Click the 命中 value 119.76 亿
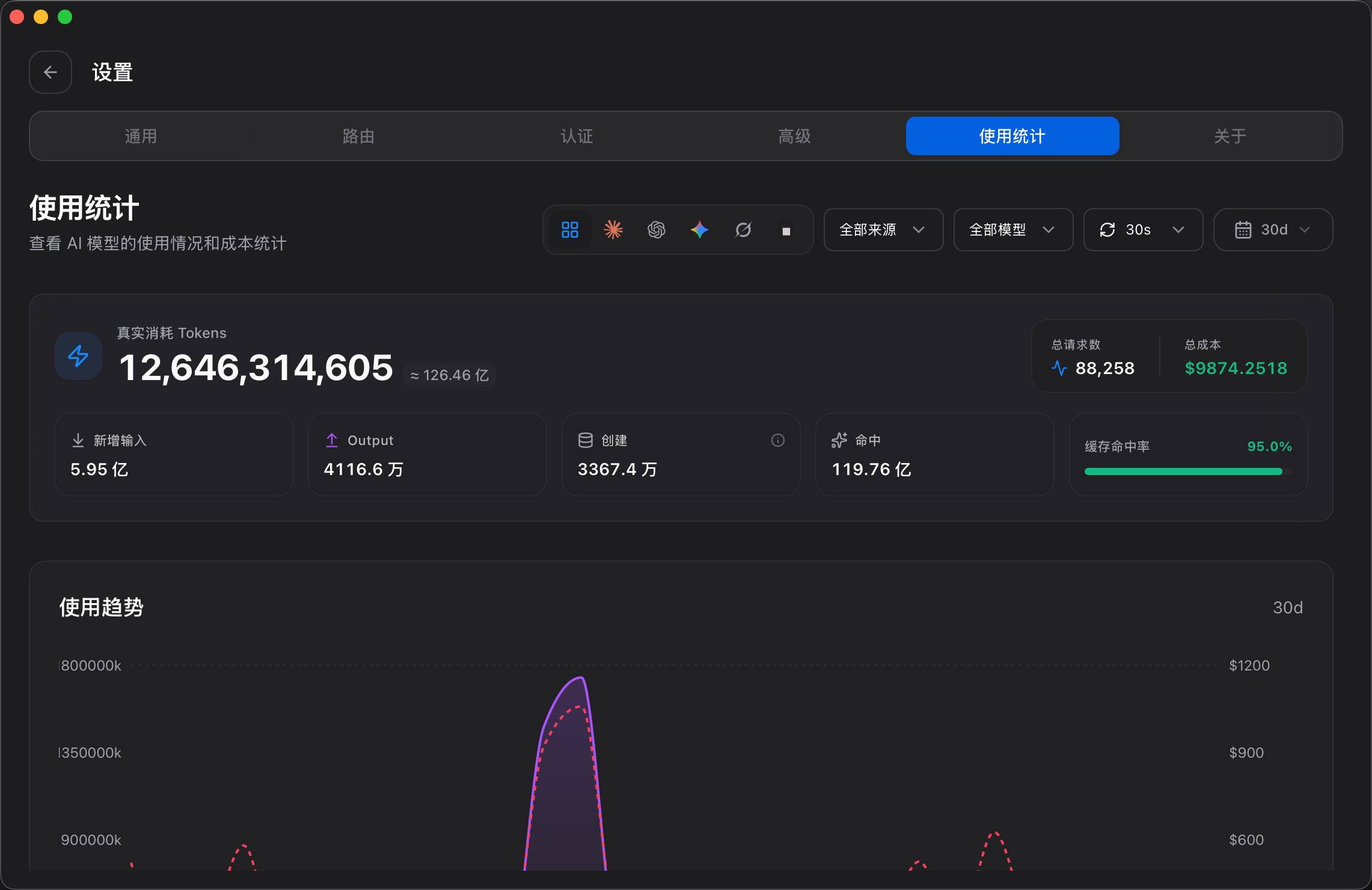 click(x=871, y=469)
